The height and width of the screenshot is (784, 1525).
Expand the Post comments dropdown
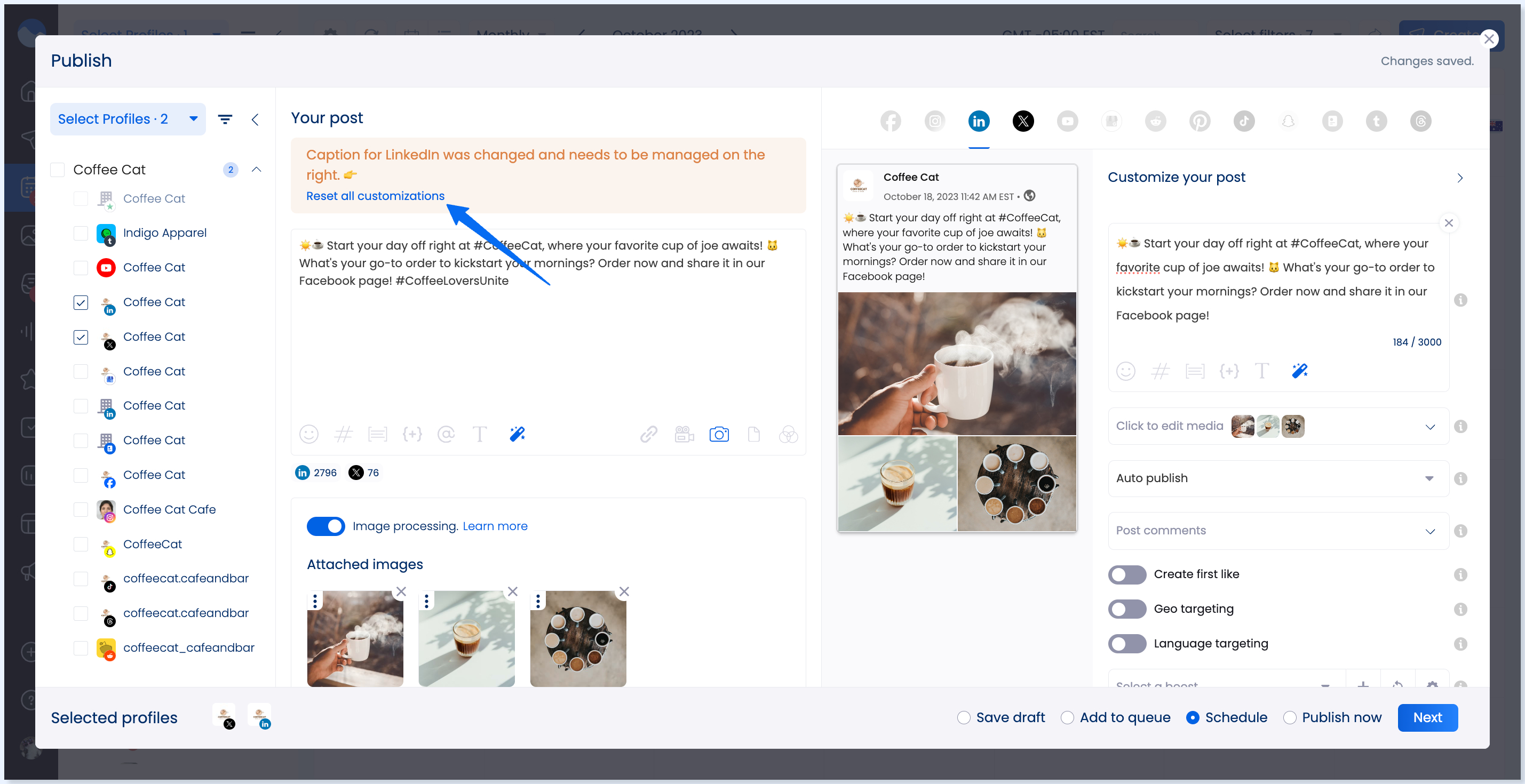[x=1278, y=530]
